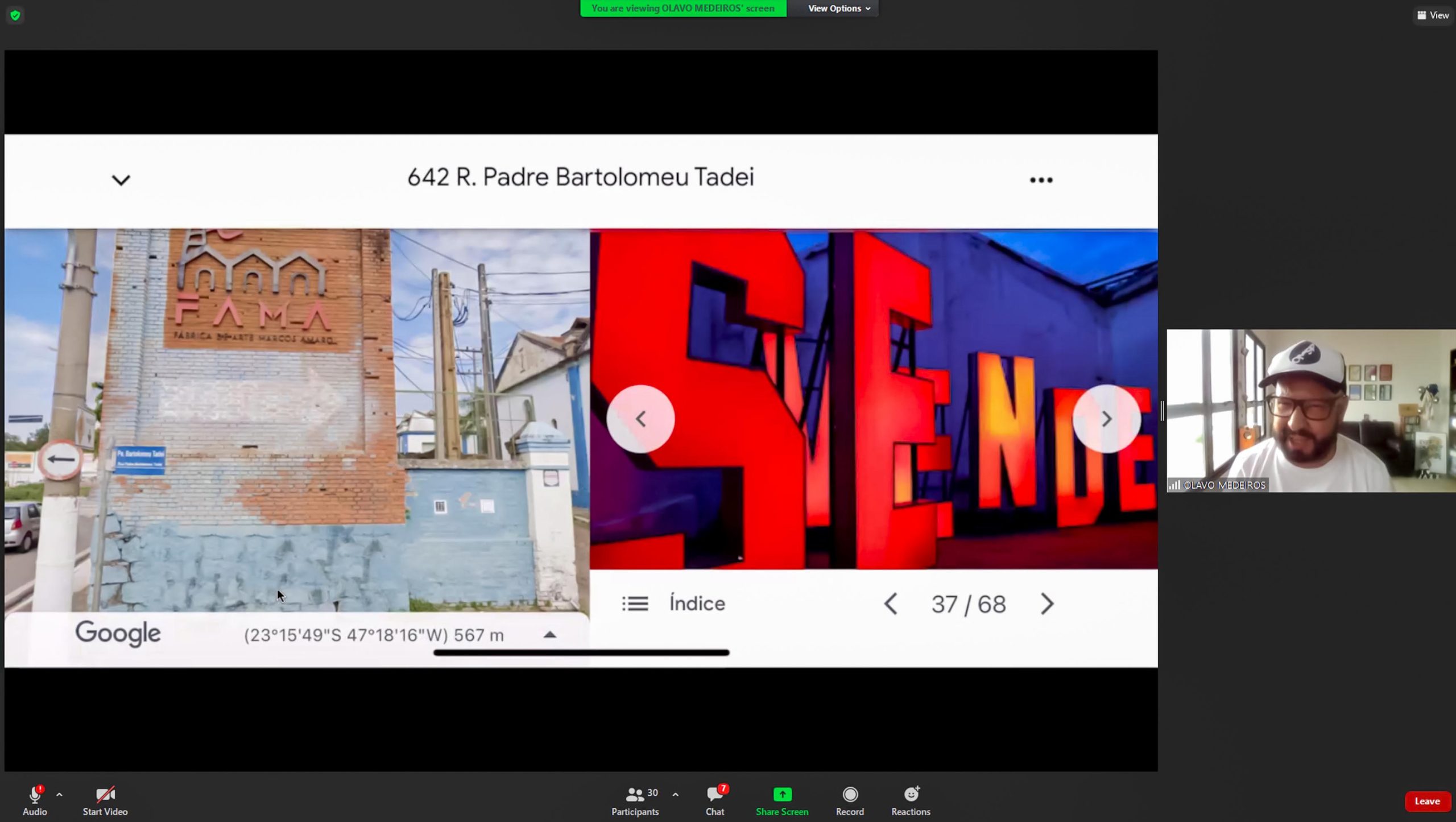Leave the meeting
1456x822 pixels.
[x=1426, y=801]
